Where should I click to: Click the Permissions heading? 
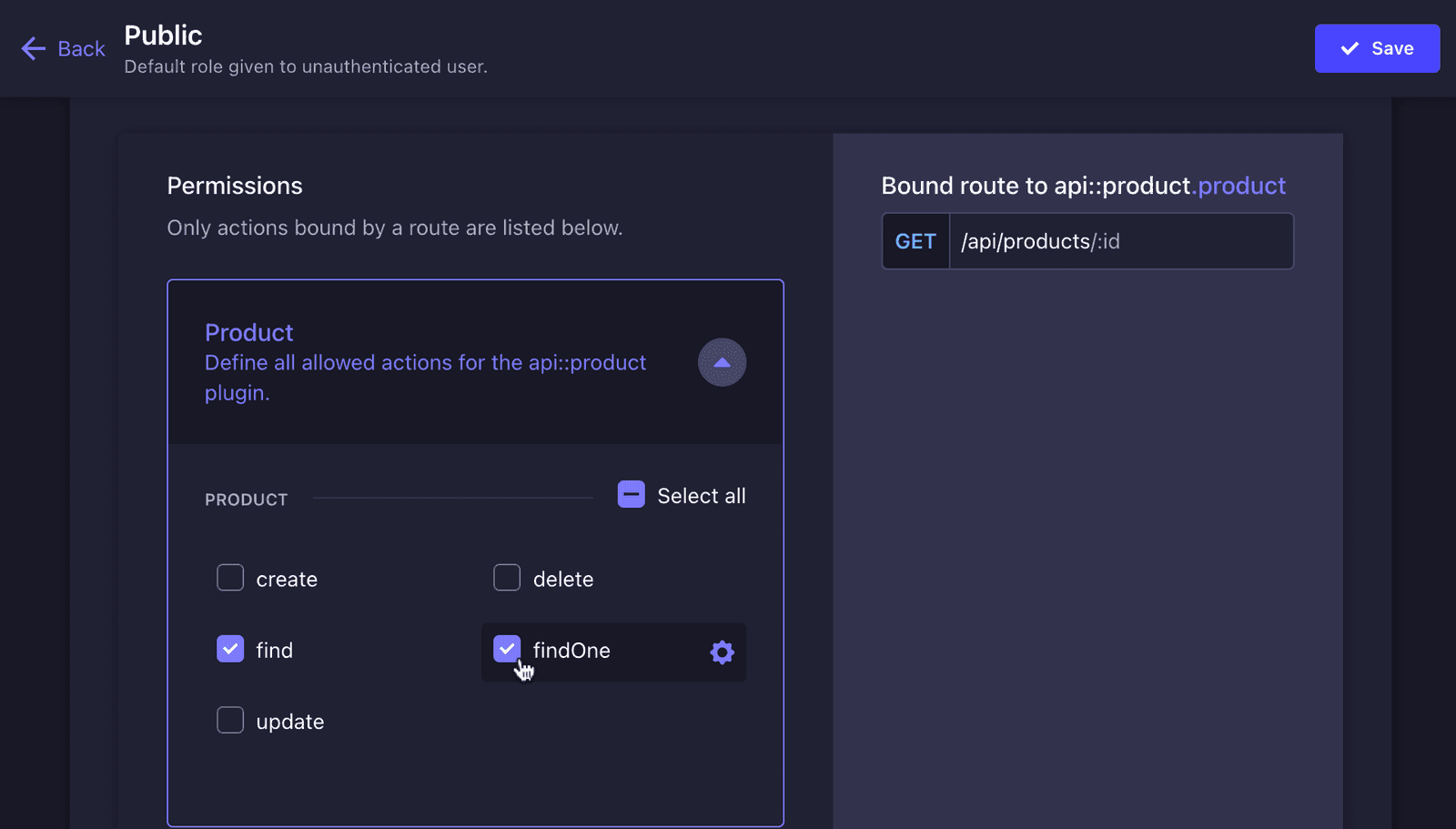point(235,186)
